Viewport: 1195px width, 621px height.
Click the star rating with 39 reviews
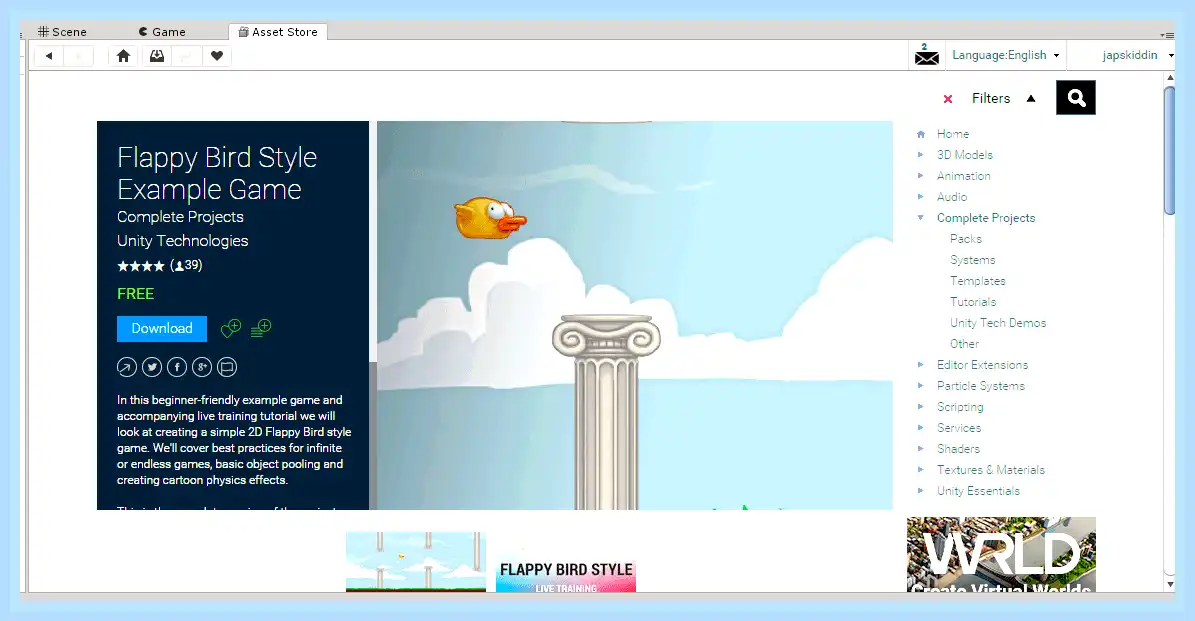click(x=159, y=266)
